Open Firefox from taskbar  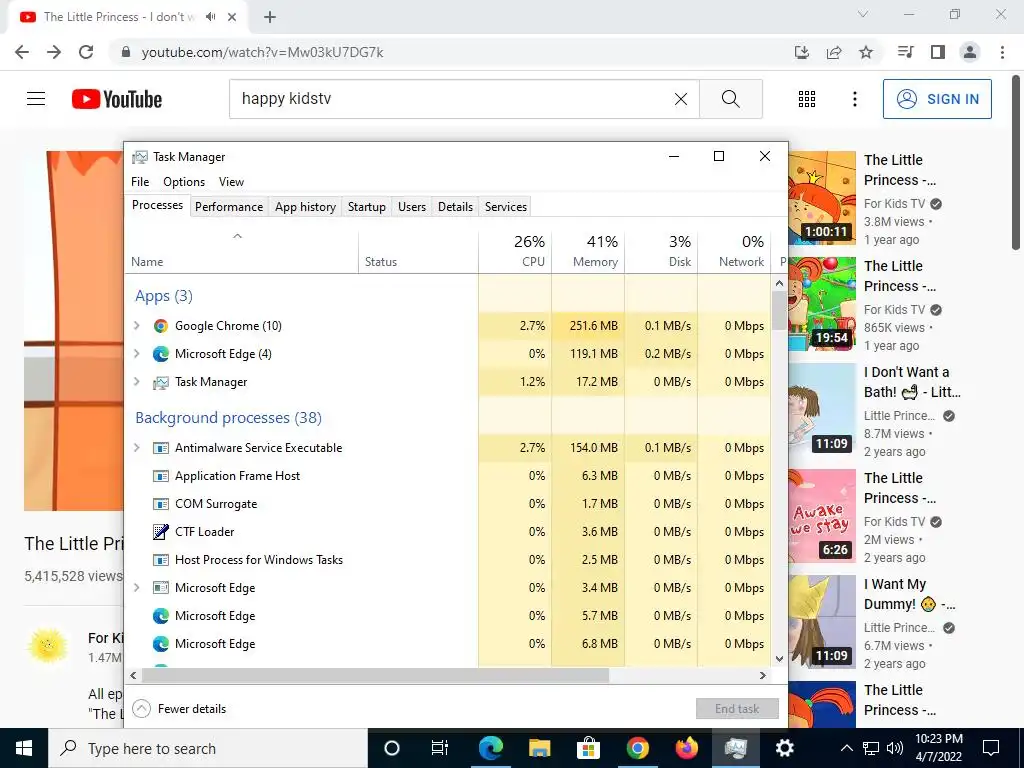click(686, 748)
